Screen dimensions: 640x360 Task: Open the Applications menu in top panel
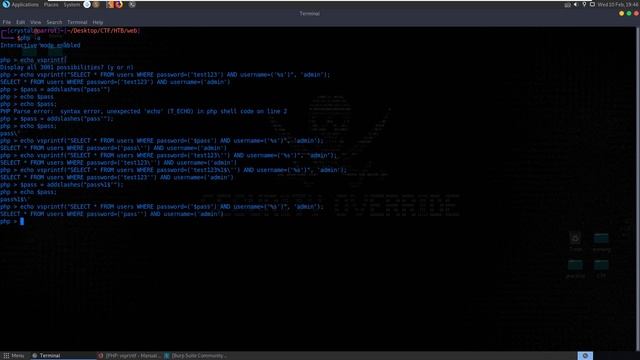coord(25,4)
